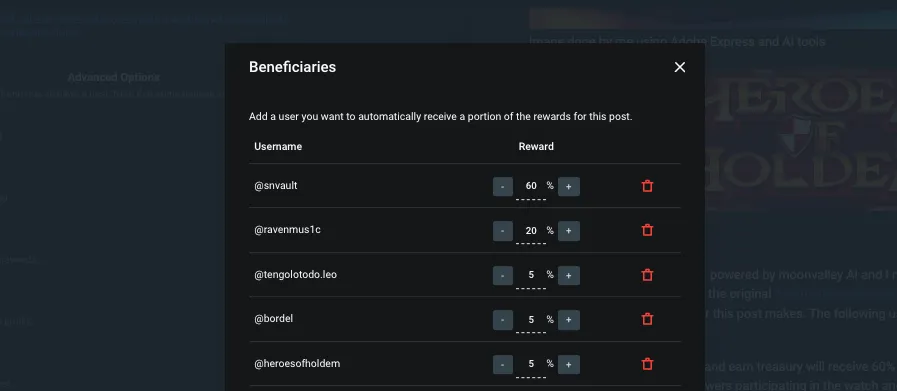Click minus for @heroesofholdem reward
The width and height of the screenshot is (897, 391).
pos(503,364)
